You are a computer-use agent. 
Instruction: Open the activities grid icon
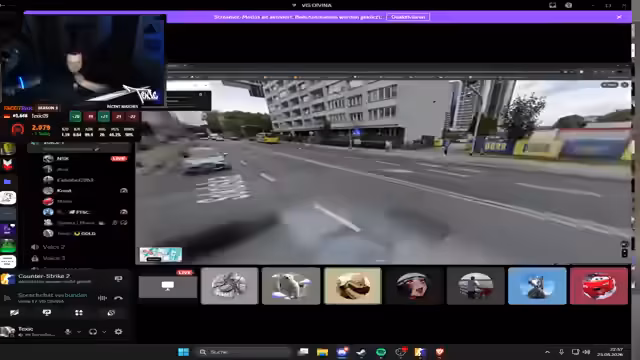79,313
